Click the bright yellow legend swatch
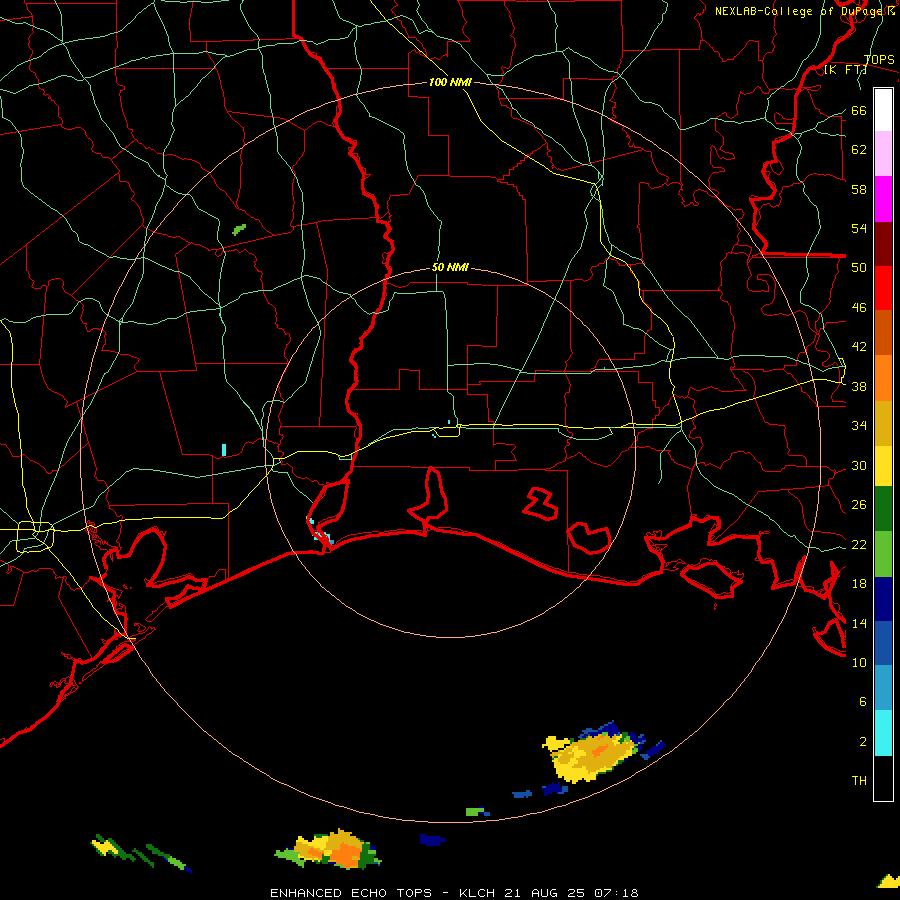 [x=883, y=466]
